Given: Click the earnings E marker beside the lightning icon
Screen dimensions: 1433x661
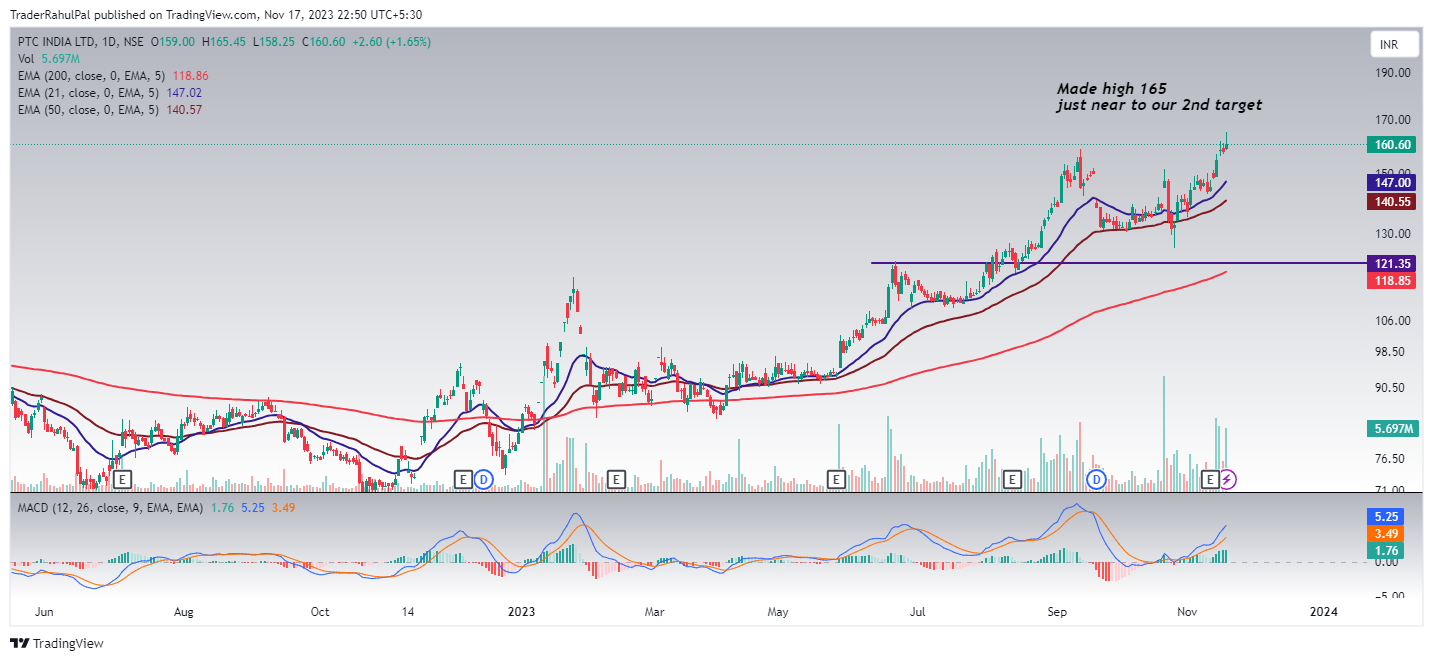Looking at the screenshot, I should (1210, 480).
